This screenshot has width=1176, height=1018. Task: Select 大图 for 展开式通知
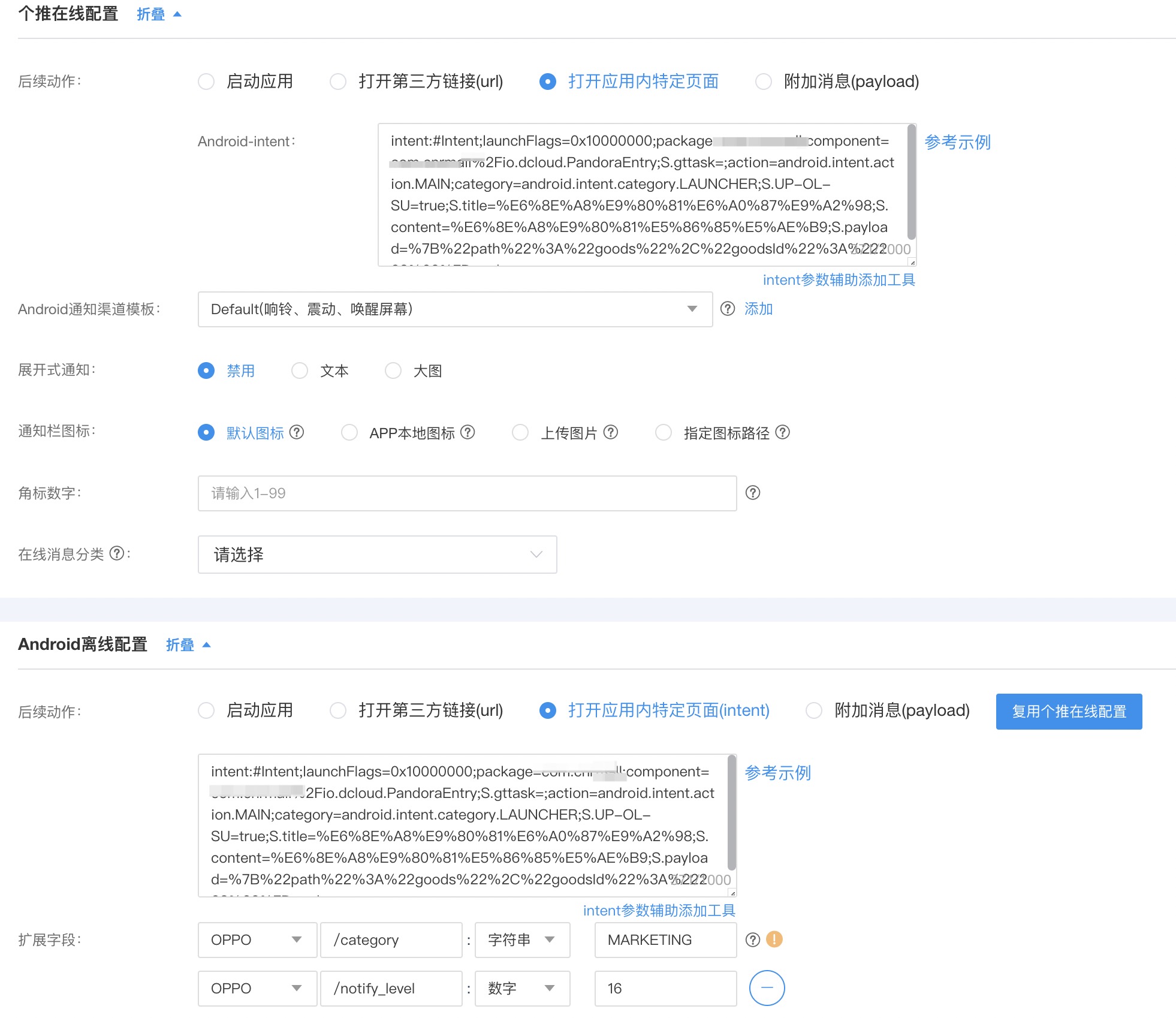[393, 371]
